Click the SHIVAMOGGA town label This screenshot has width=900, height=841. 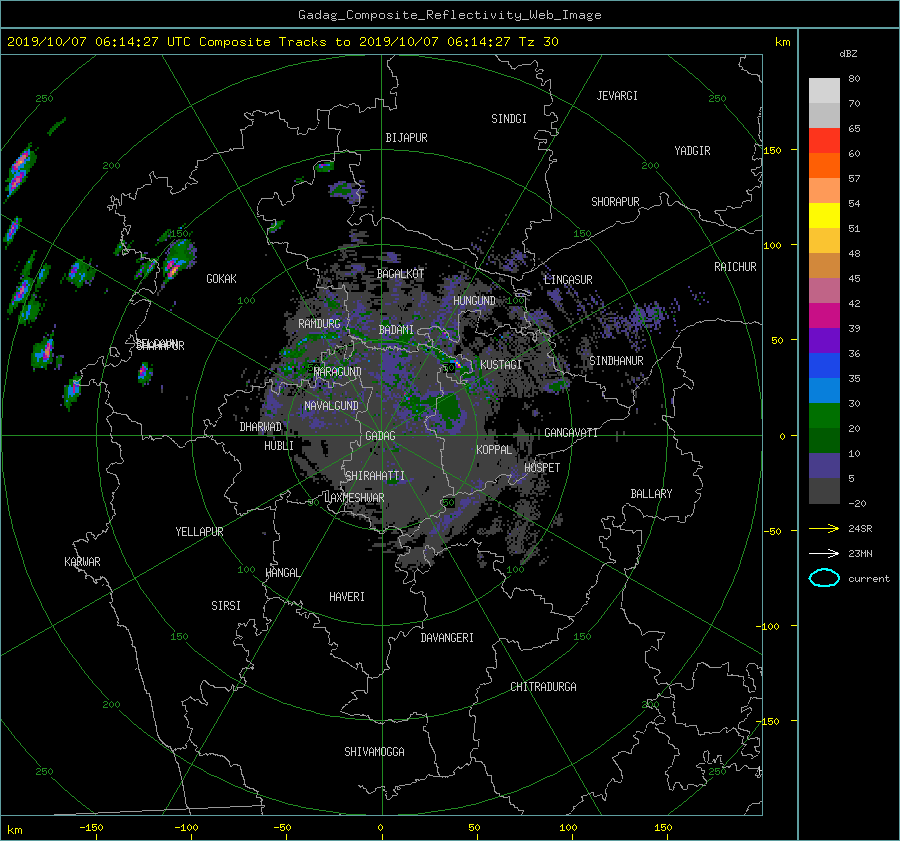coord(374,752)
